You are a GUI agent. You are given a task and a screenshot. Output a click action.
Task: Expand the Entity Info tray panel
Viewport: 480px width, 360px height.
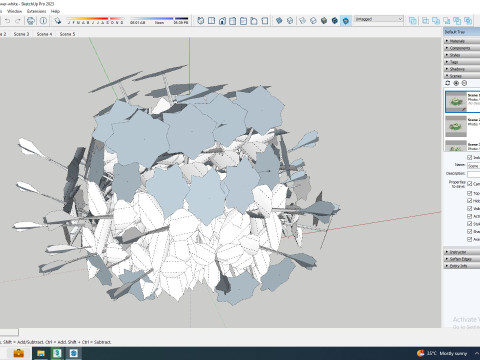coord(462,266)
